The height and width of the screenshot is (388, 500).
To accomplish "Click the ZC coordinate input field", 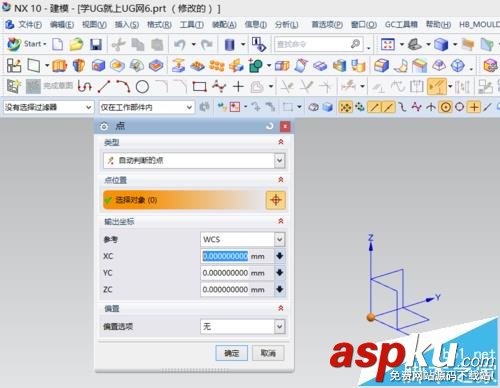I will 237,289.
